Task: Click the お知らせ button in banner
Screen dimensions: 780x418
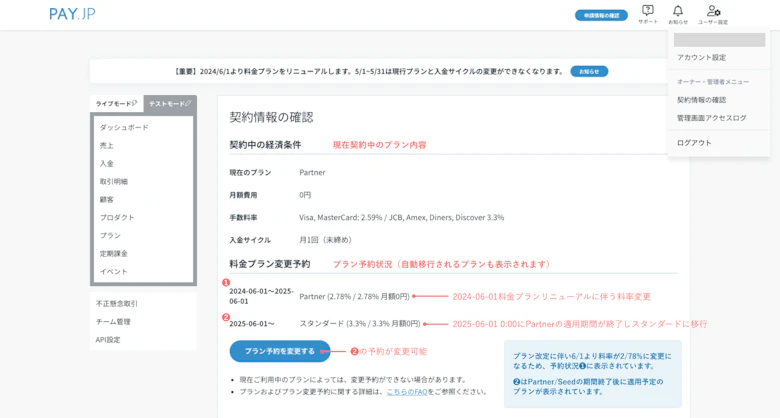Action: (589, 71)
